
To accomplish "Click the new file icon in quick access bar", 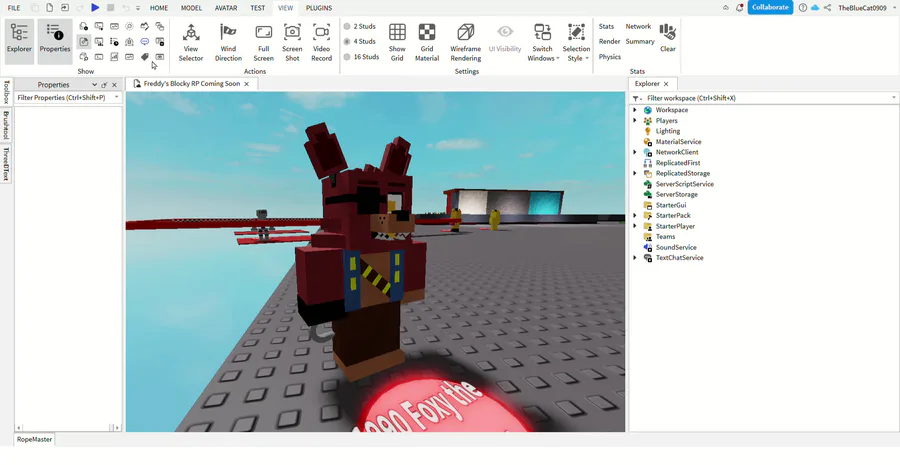I will [49, 7].
